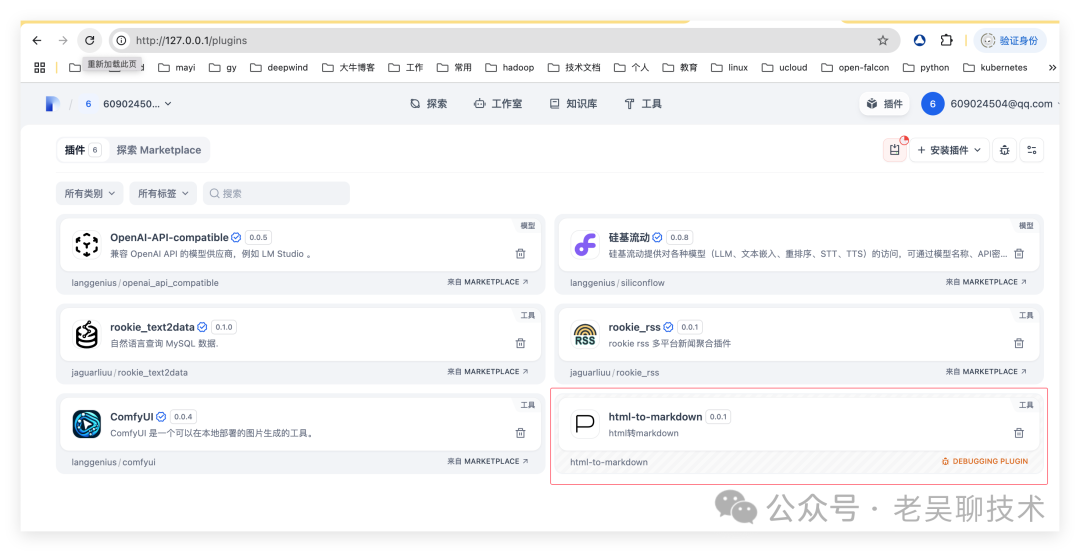Reload the page with the refresh icon
The height and width of the screenshot is (552, 1080).
coord(90,41)
